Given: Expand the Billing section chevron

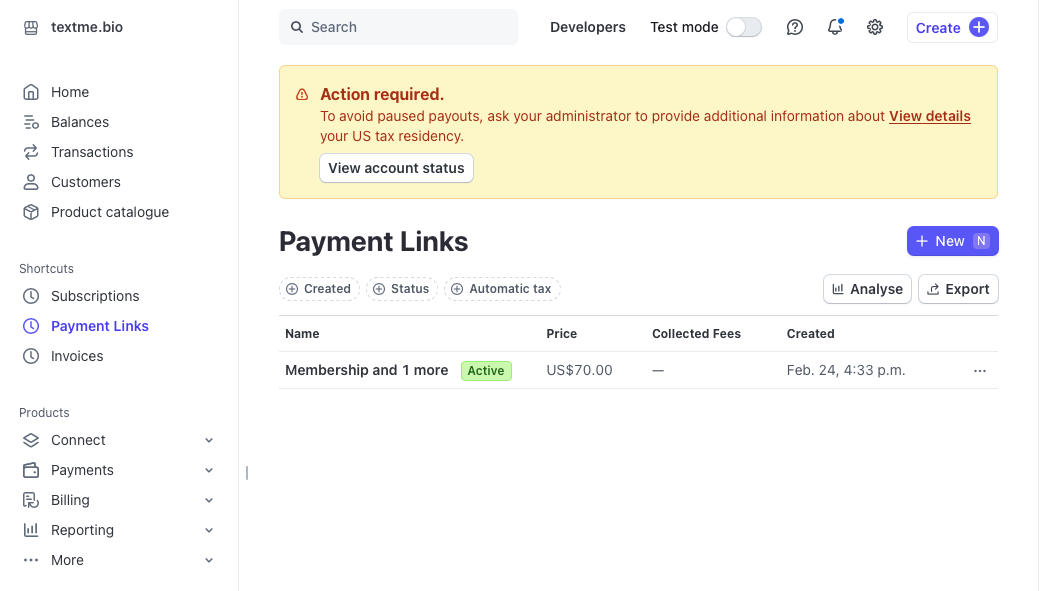Looking at the screenshot, I should pyautogui.click(x=209, y=500).
